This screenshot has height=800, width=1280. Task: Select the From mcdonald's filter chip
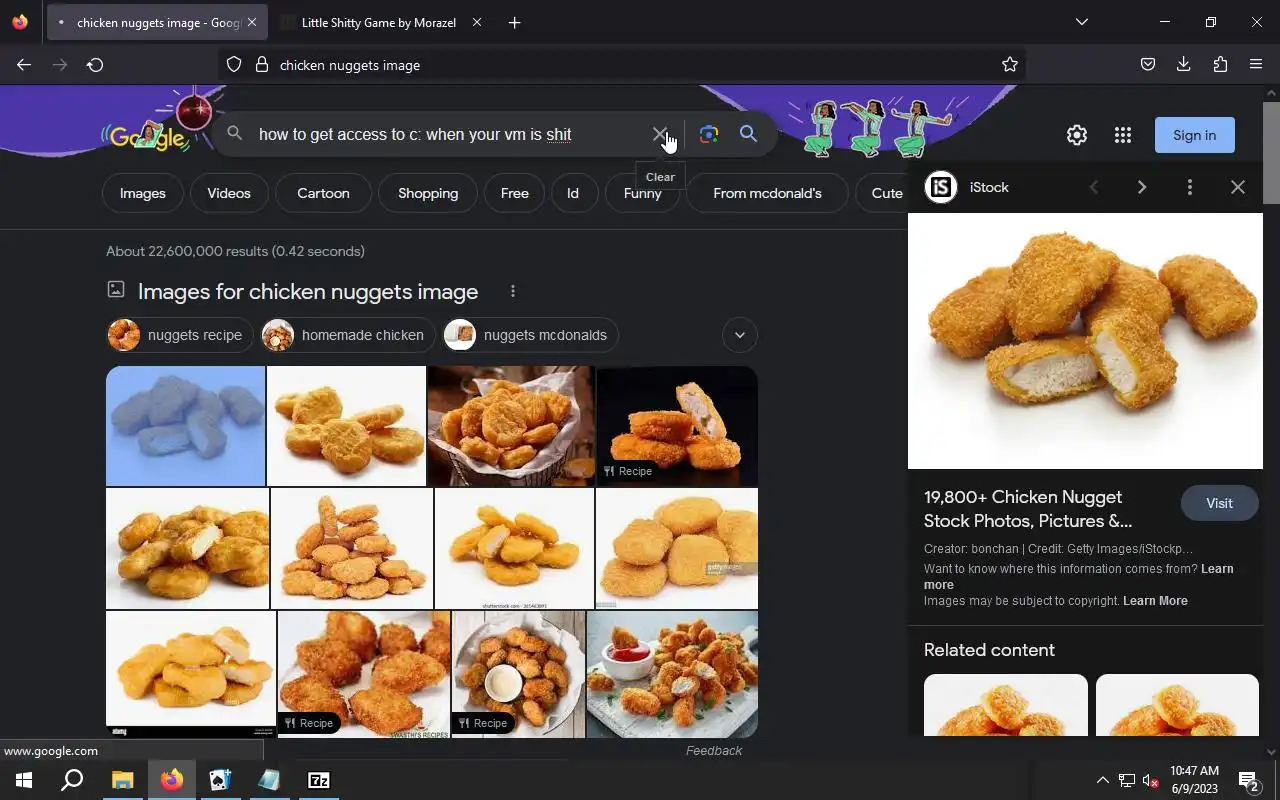coord(767,193)
